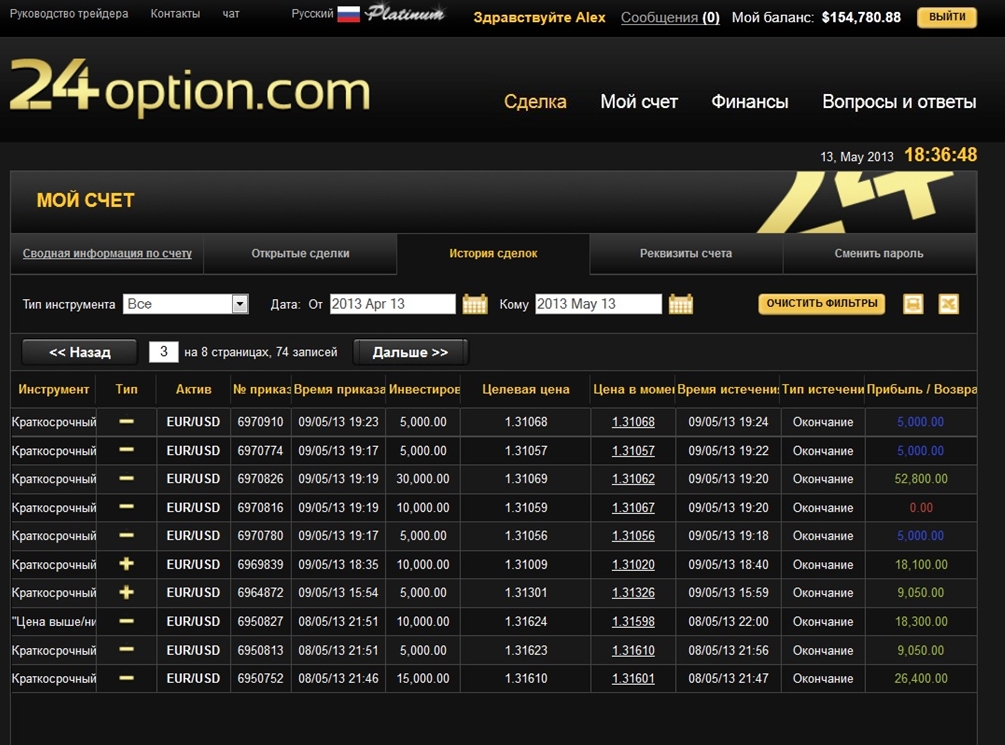This screenshot has width=1005, height=745.
Task: Open price link 1.31067 for order 6970816
Action: coord(633,508)
